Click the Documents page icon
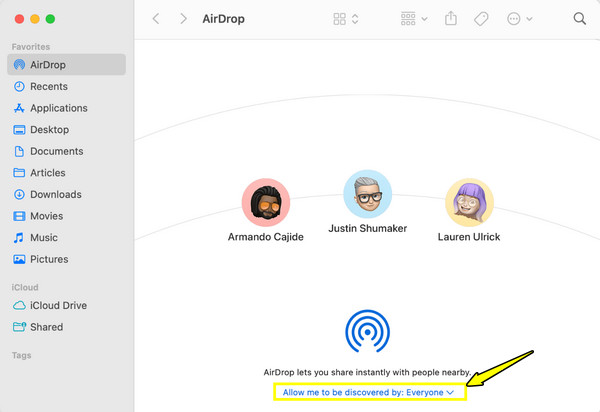Image resolution: width=600 pixels, height=412 pixels. (x=19, y=151)
